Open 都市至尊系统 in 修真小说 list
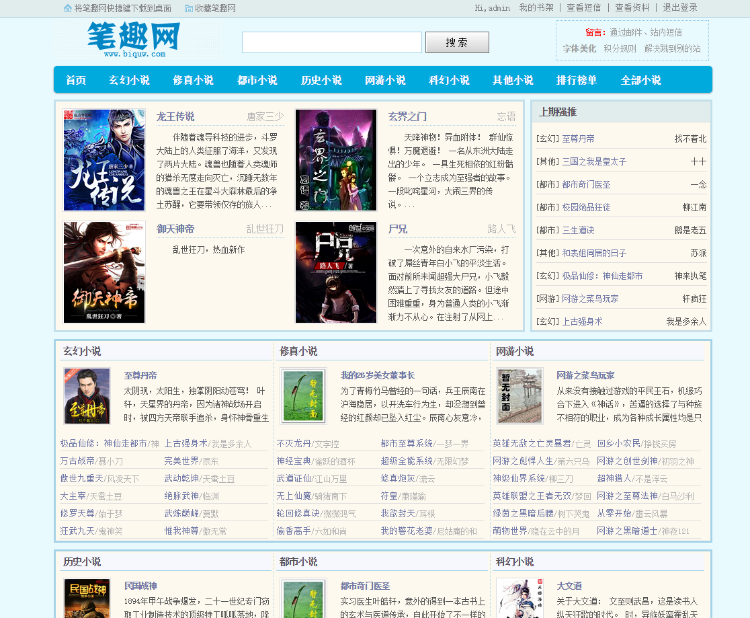Screen dimensions: 750x618 tap(407, 443)
